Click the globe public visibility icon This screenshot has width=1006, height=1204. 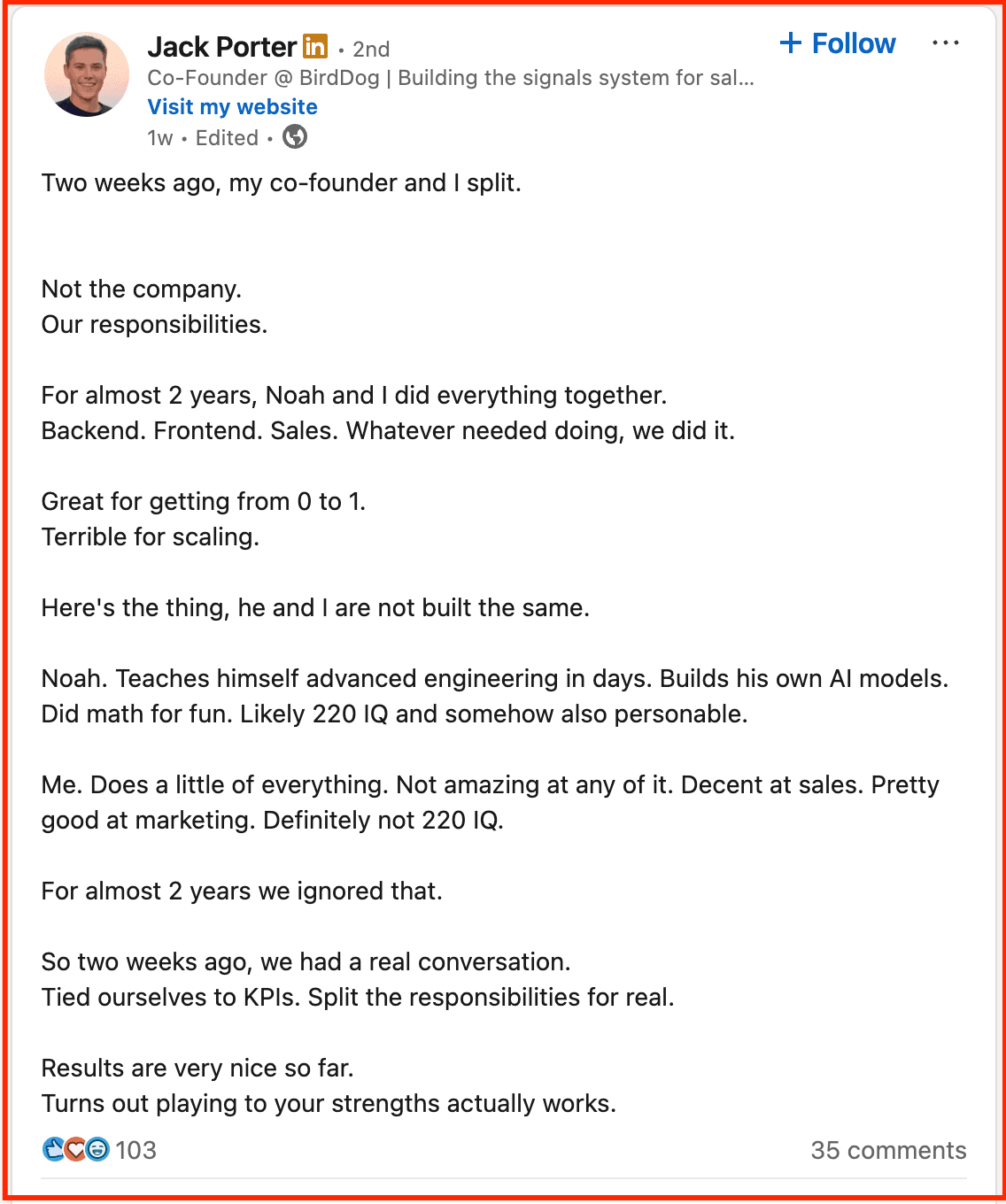pos(295,137)
